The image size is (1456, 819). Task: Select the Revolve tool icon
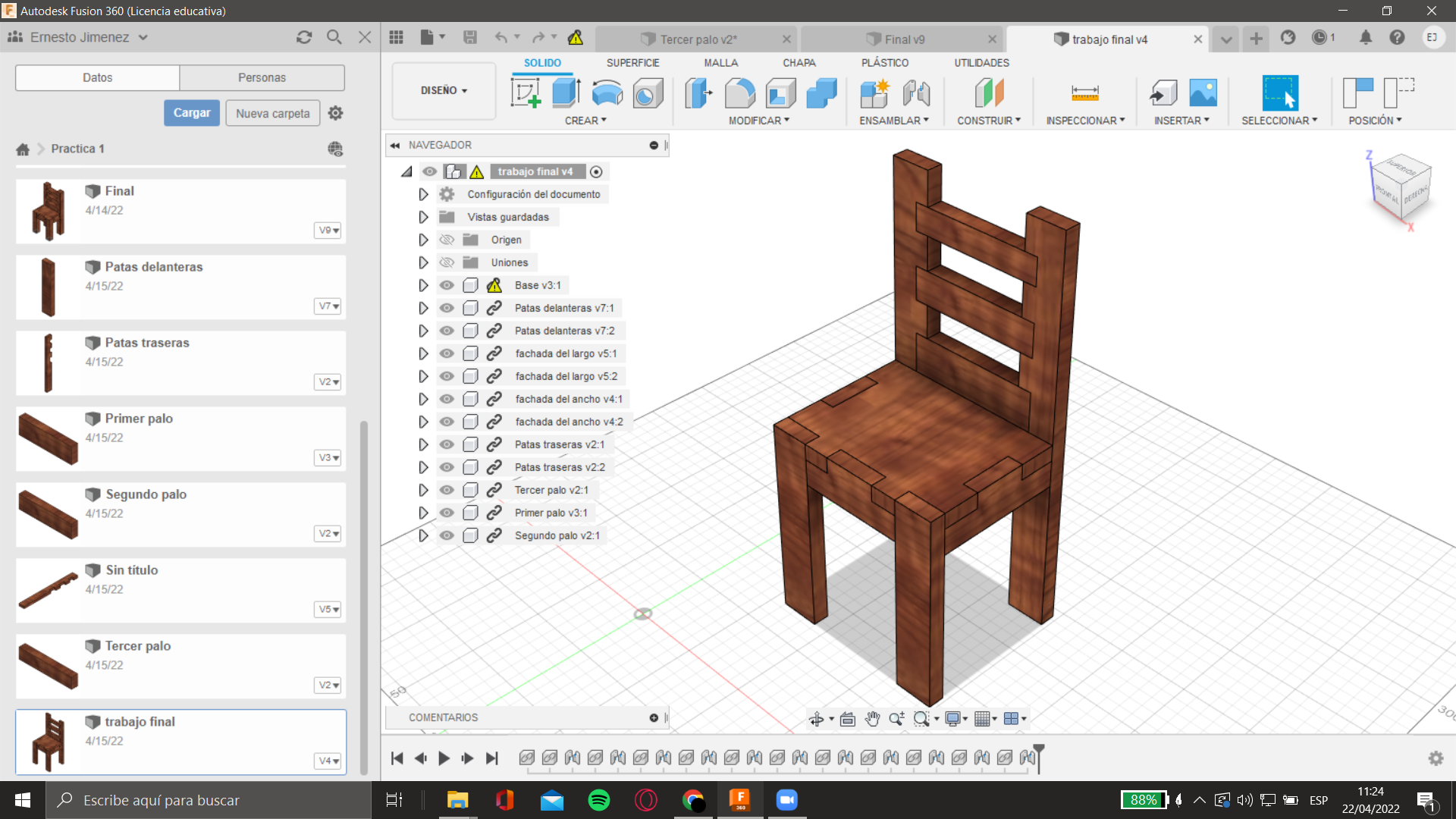607,93
